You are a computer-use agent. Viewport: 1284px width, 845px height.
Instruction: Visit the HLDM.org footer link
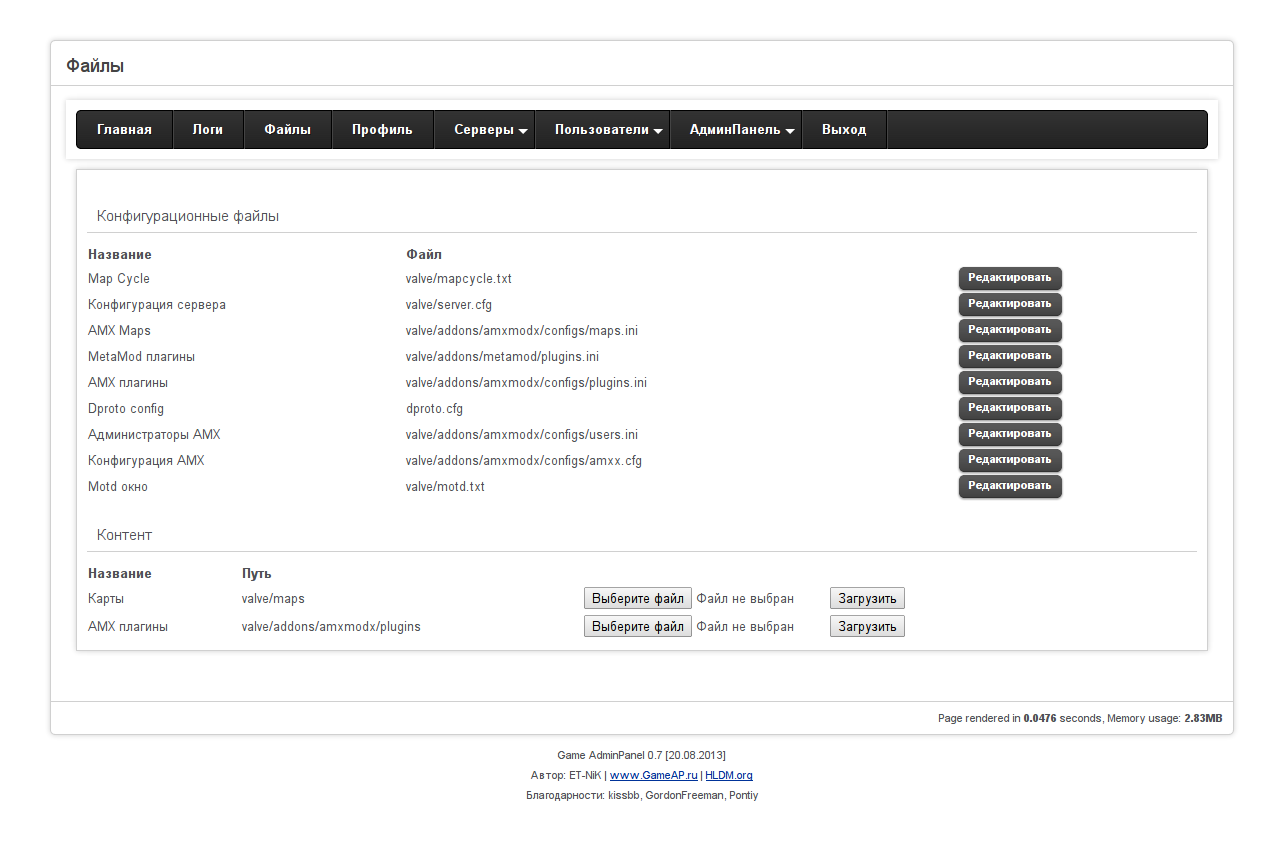(x=728, y=775)
